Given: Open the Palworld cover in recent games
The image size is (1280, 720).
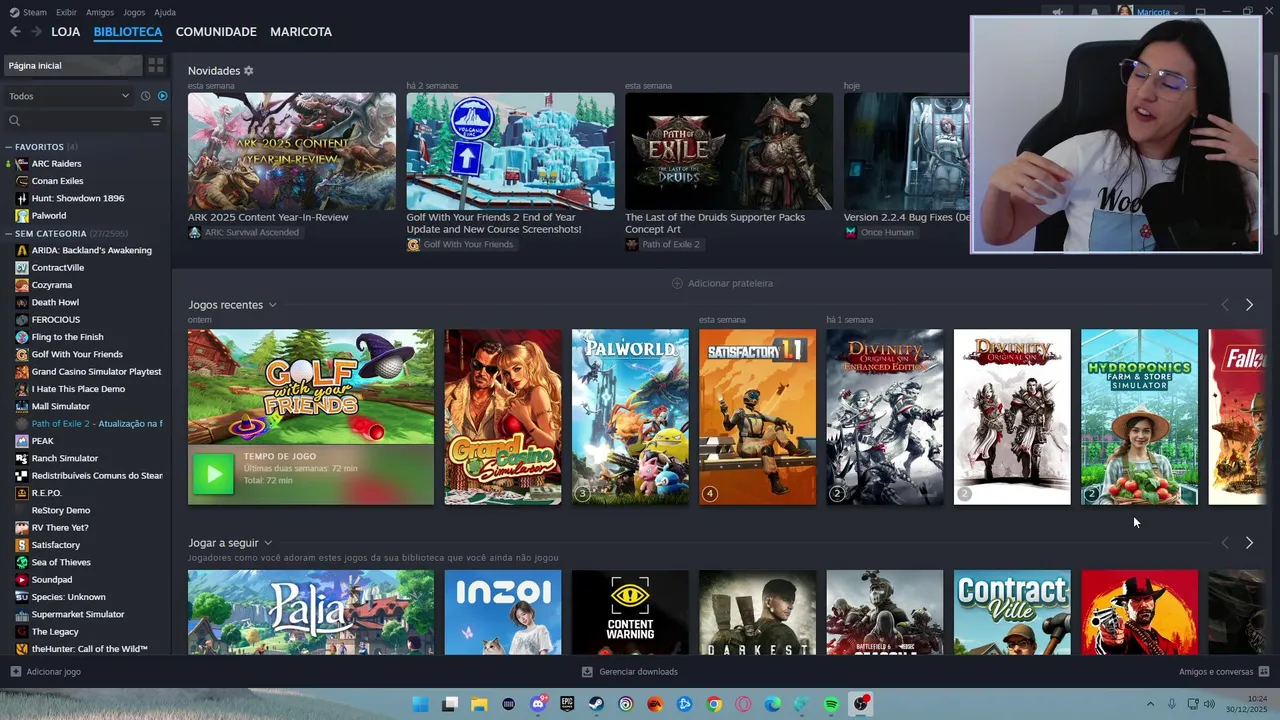Looking at the screenshot, I should point(630,417).
